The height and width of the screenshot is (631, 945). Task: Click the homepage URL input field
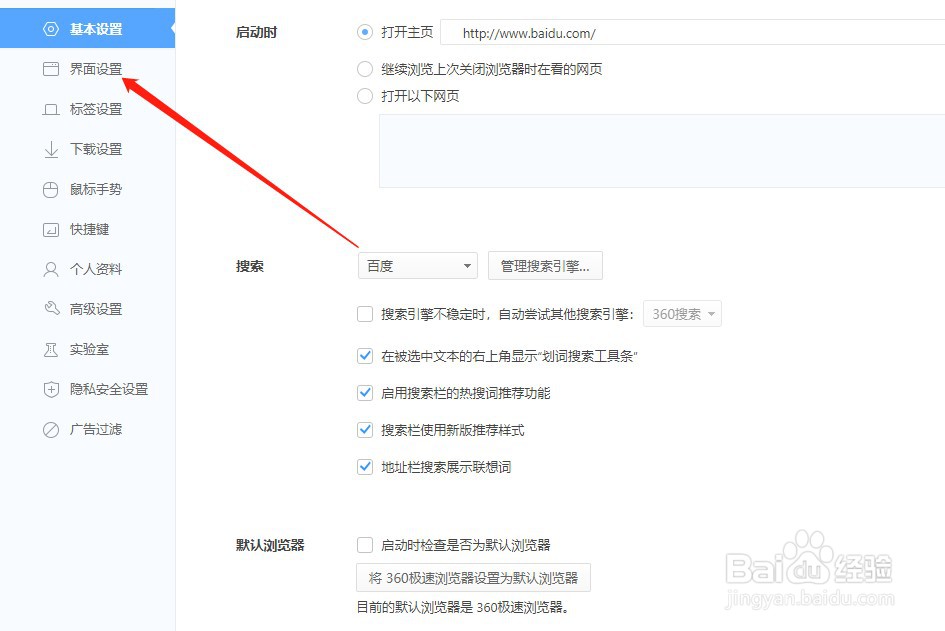point(692,33)
